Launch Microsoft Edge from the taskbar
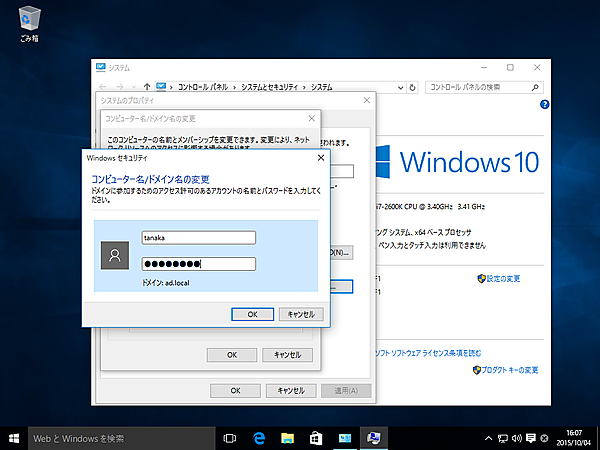This screenshot has width=600, height=450. click(258, 438)
